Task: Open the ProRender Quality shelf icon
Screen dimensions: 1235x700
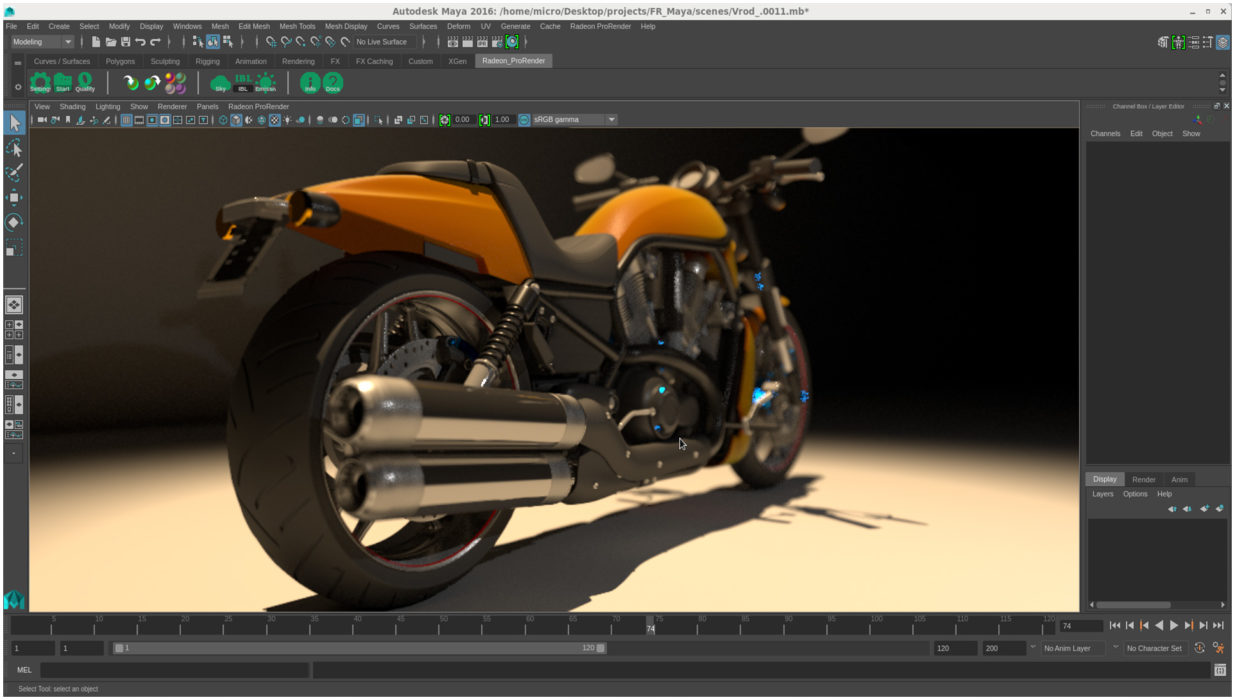Action: coord(85,83)
